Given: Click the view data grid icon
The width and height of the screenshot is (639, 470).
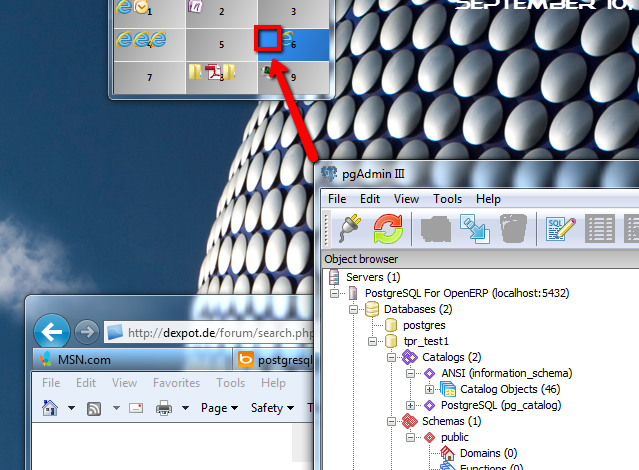Looking at the screenshot, I should coord(600,229).
